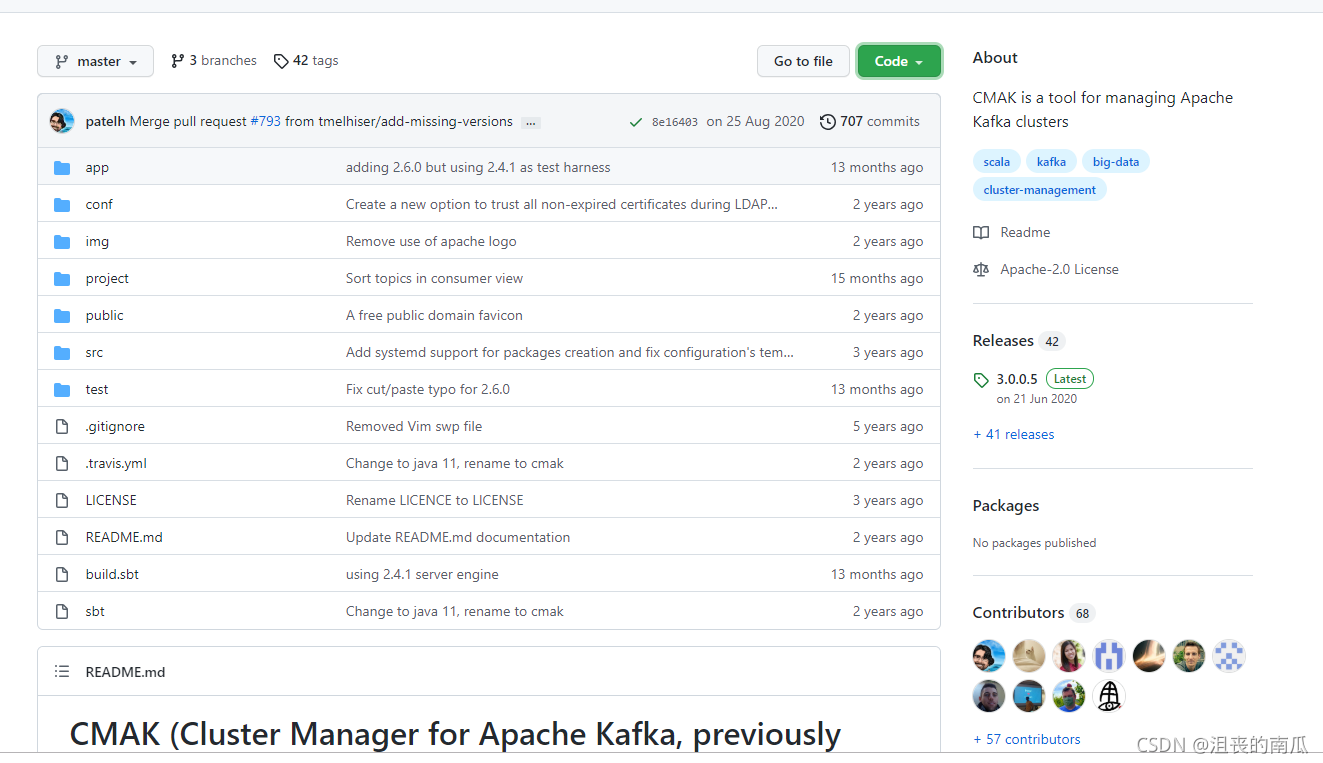Click the README list outline icon

click(x=62, y=672)
